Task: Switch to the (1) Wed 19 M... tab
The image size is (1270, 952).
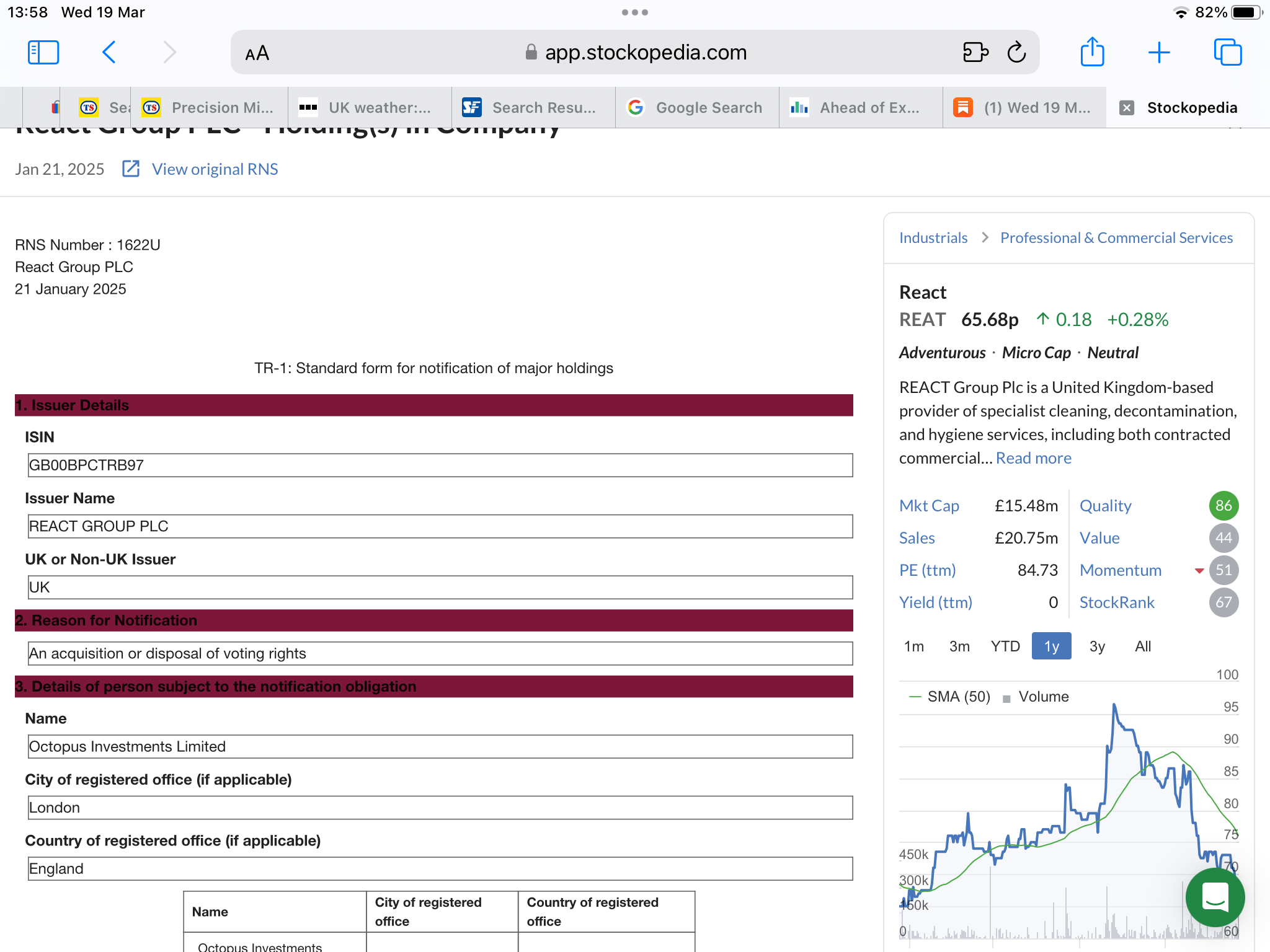Action: (1025, 108)
